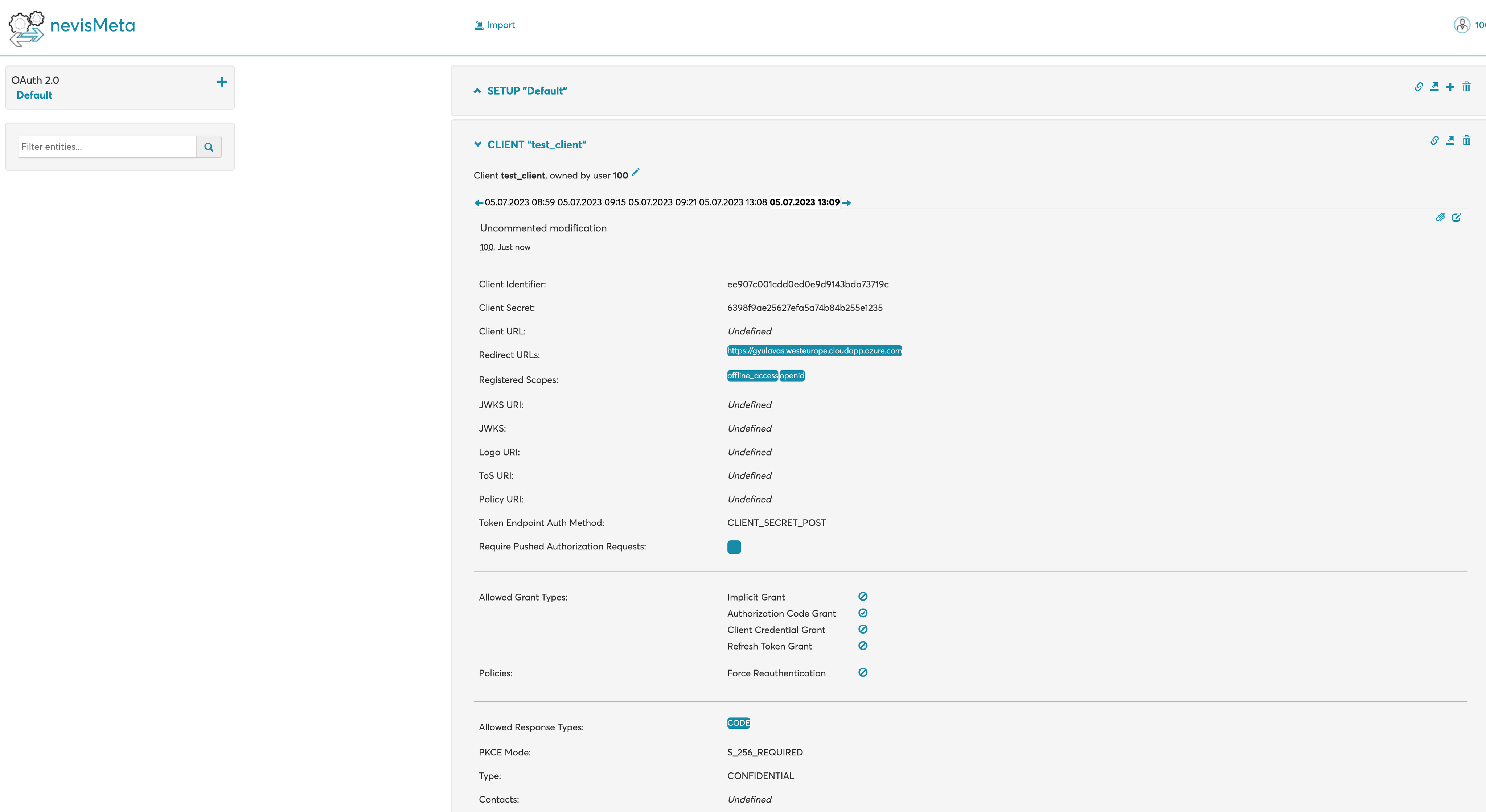
Task: Click the Client Identifier value ee907c001cdd0ed0e9d9143bda73719c
Action: [x=808, y=284]
